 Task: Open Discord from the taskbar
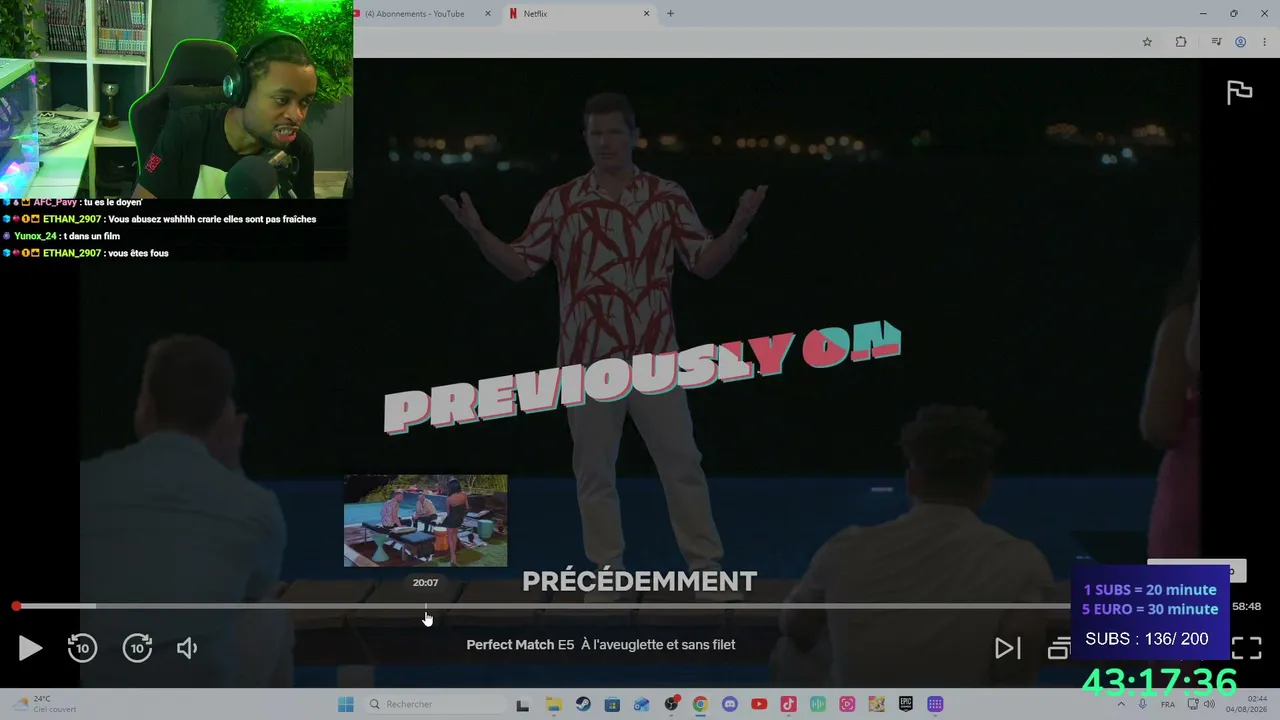tap(729, 704)
